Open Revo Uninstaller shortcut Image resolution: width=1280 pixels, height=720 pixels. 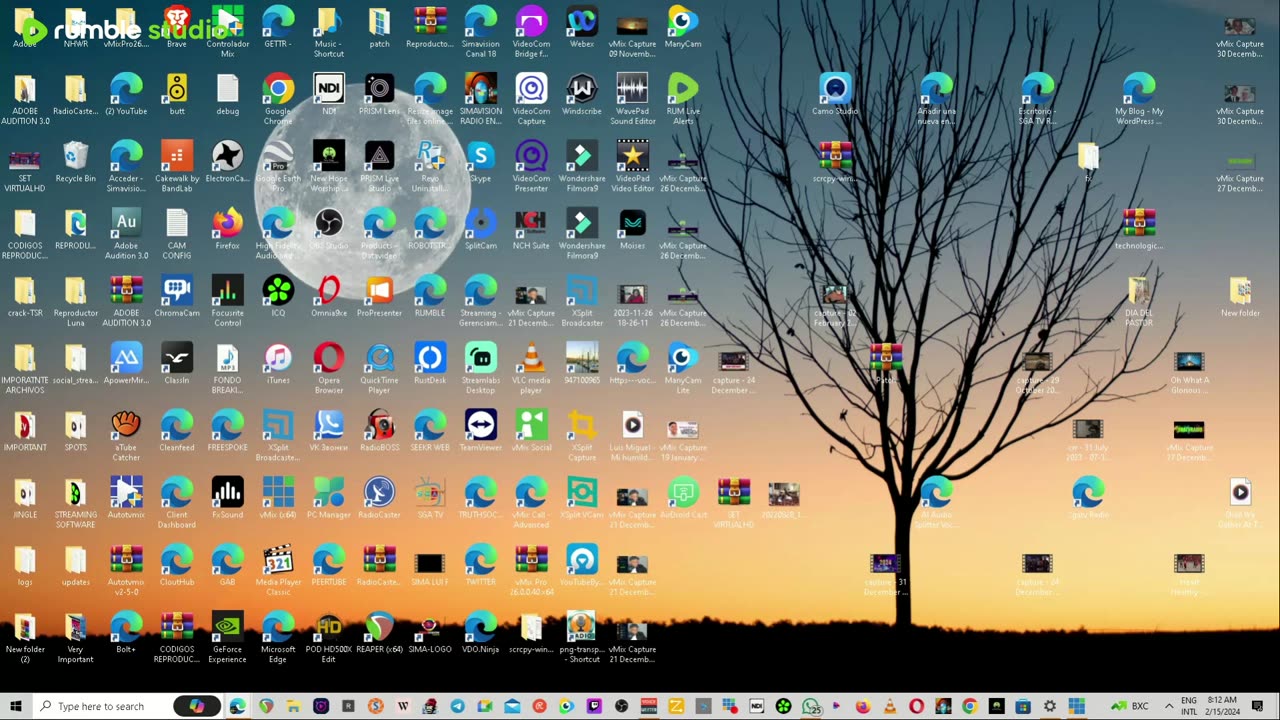(430, 165)
